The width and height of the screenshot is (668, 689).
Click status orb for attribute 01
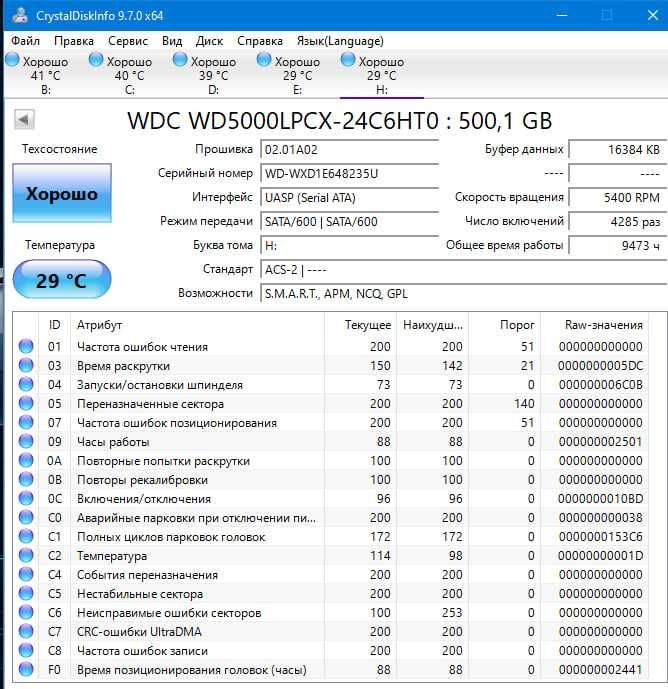[26, 346]
